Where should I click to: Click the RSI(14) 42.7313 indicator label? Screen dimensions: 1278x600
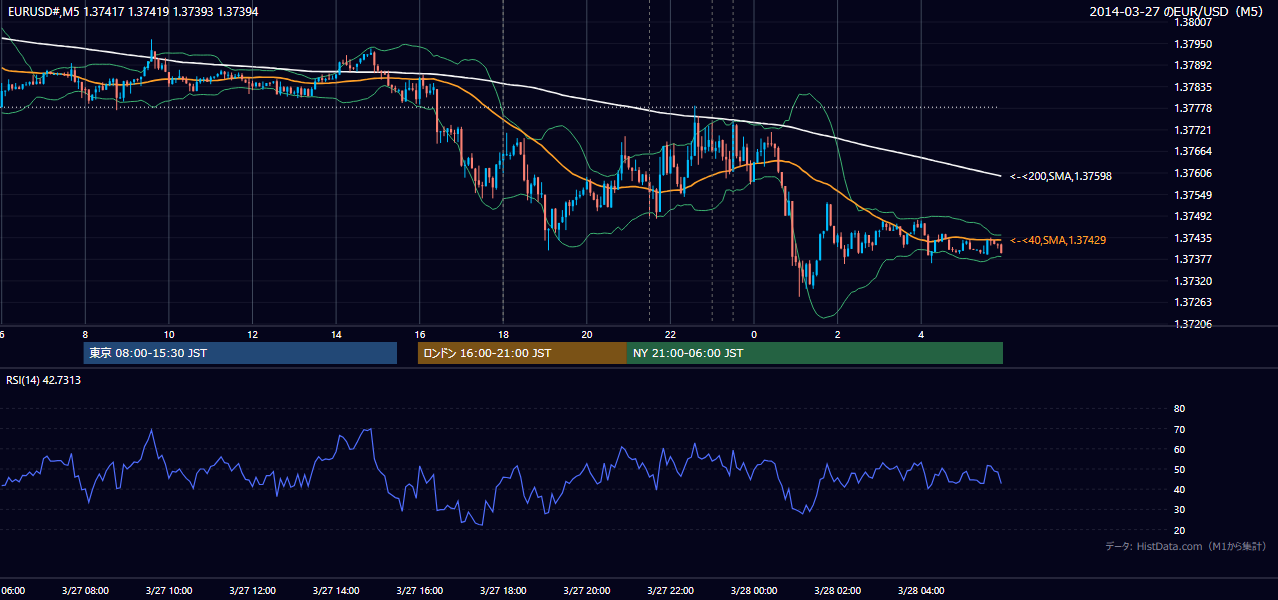[x=44, y=380]
